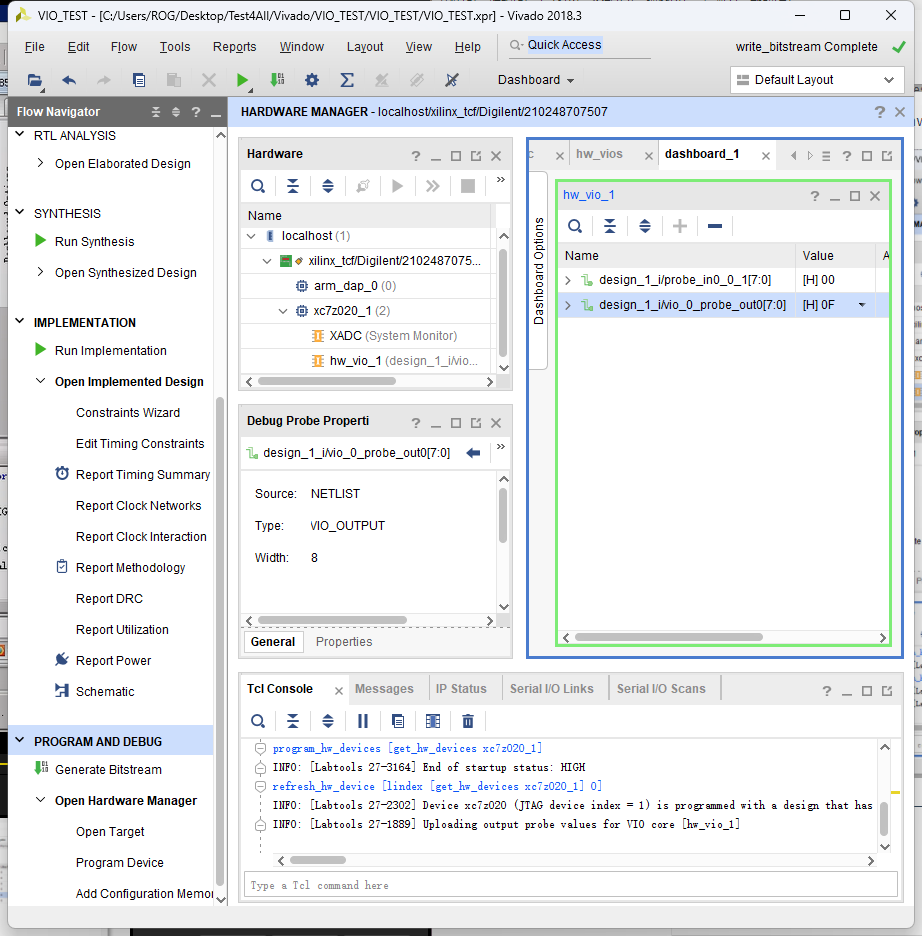The width and height of the screenshot is (922, 936).
Task: Select Properties tab in Debug Probe Properties
Action: click(x=344, y=642)
